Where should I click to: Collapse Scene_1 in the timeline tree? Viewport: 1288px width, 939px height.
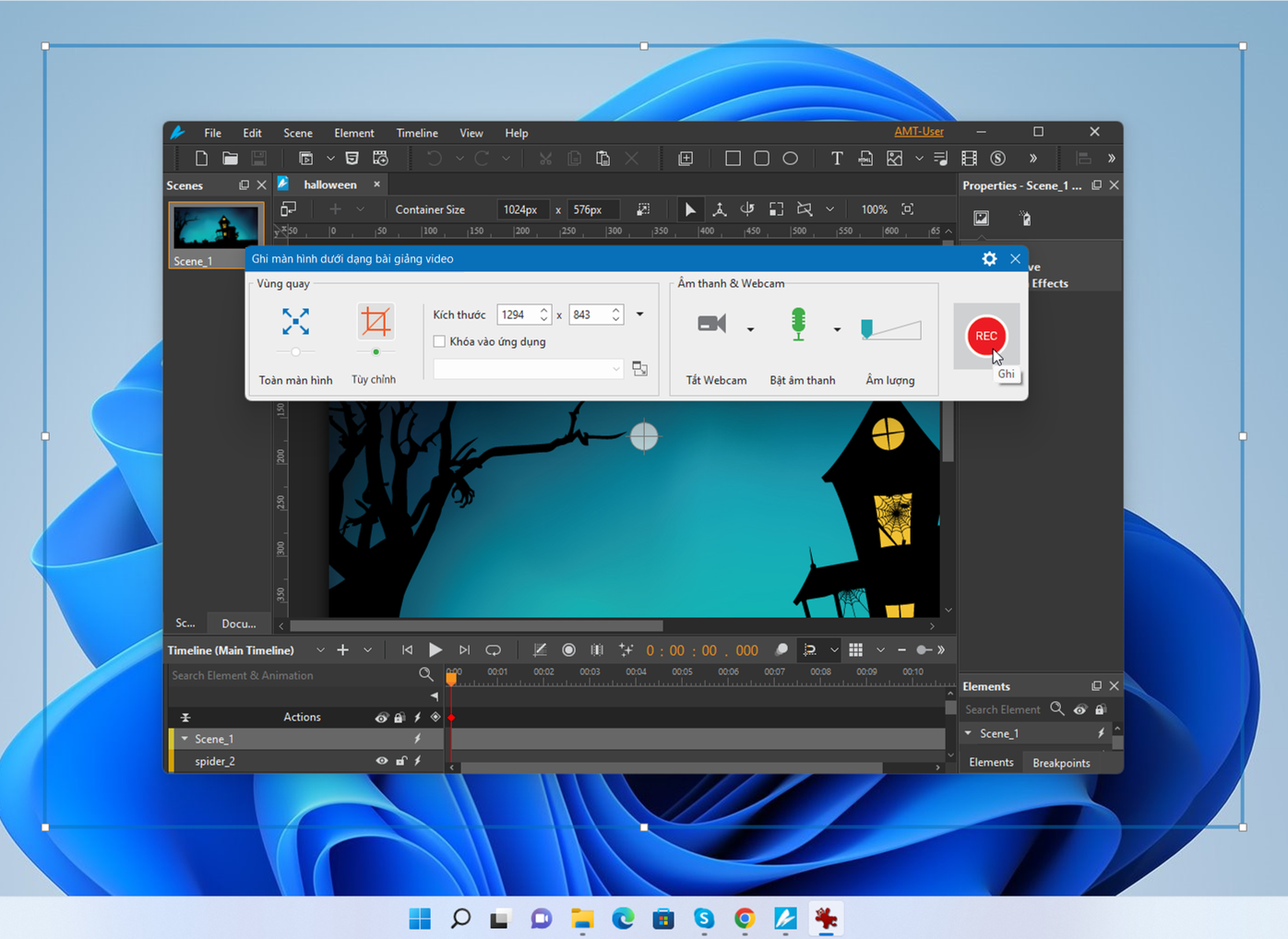pos(185,739)
